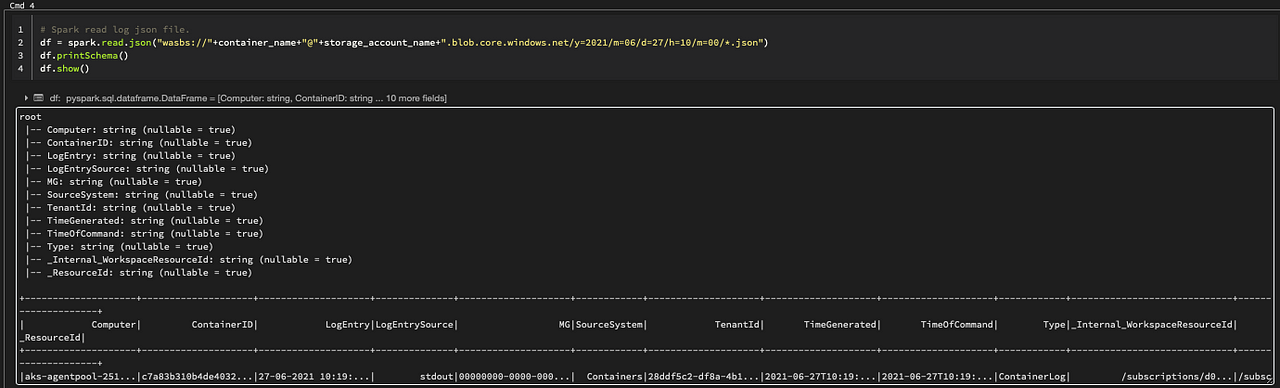The image size is (1280, 388).
Task: Click the df.show() code line
Action: 66,69
